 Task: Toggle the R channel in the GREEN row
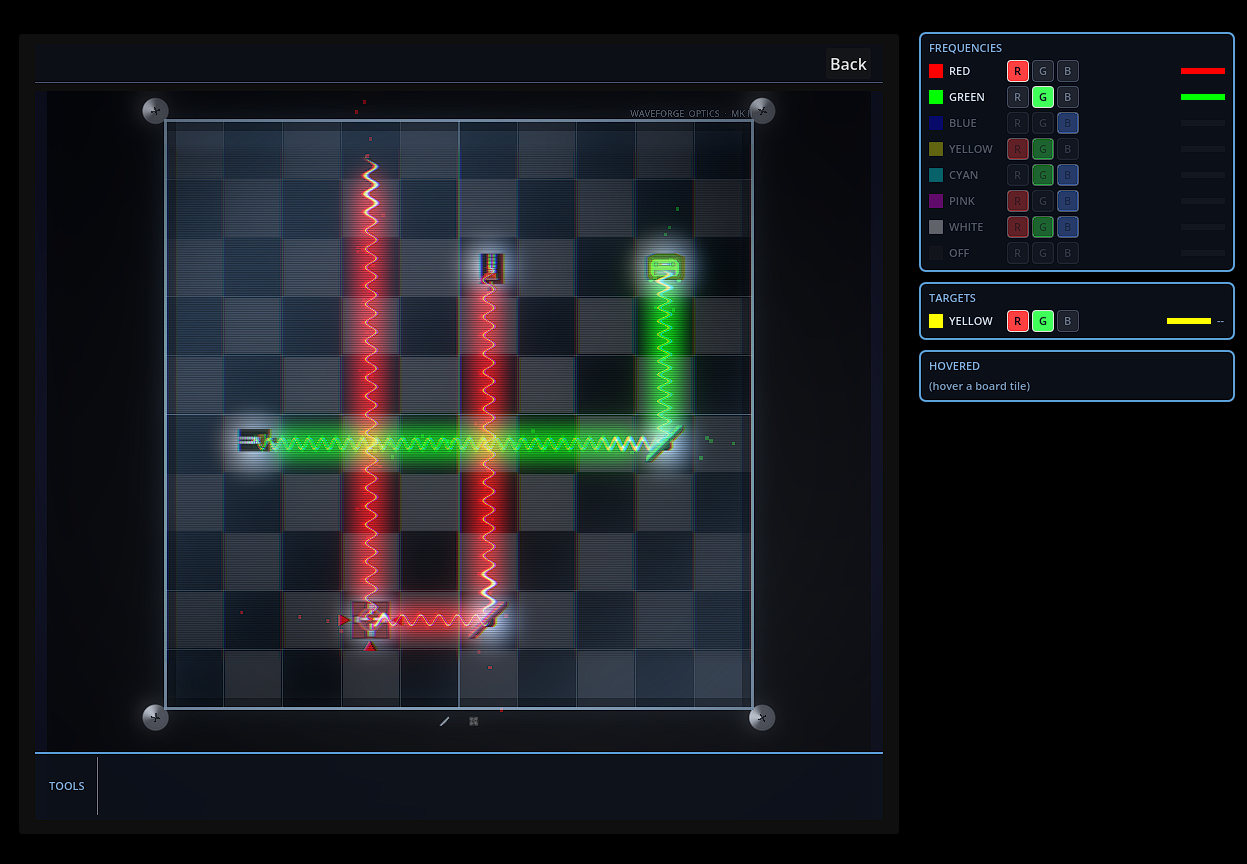[1018, 97]
